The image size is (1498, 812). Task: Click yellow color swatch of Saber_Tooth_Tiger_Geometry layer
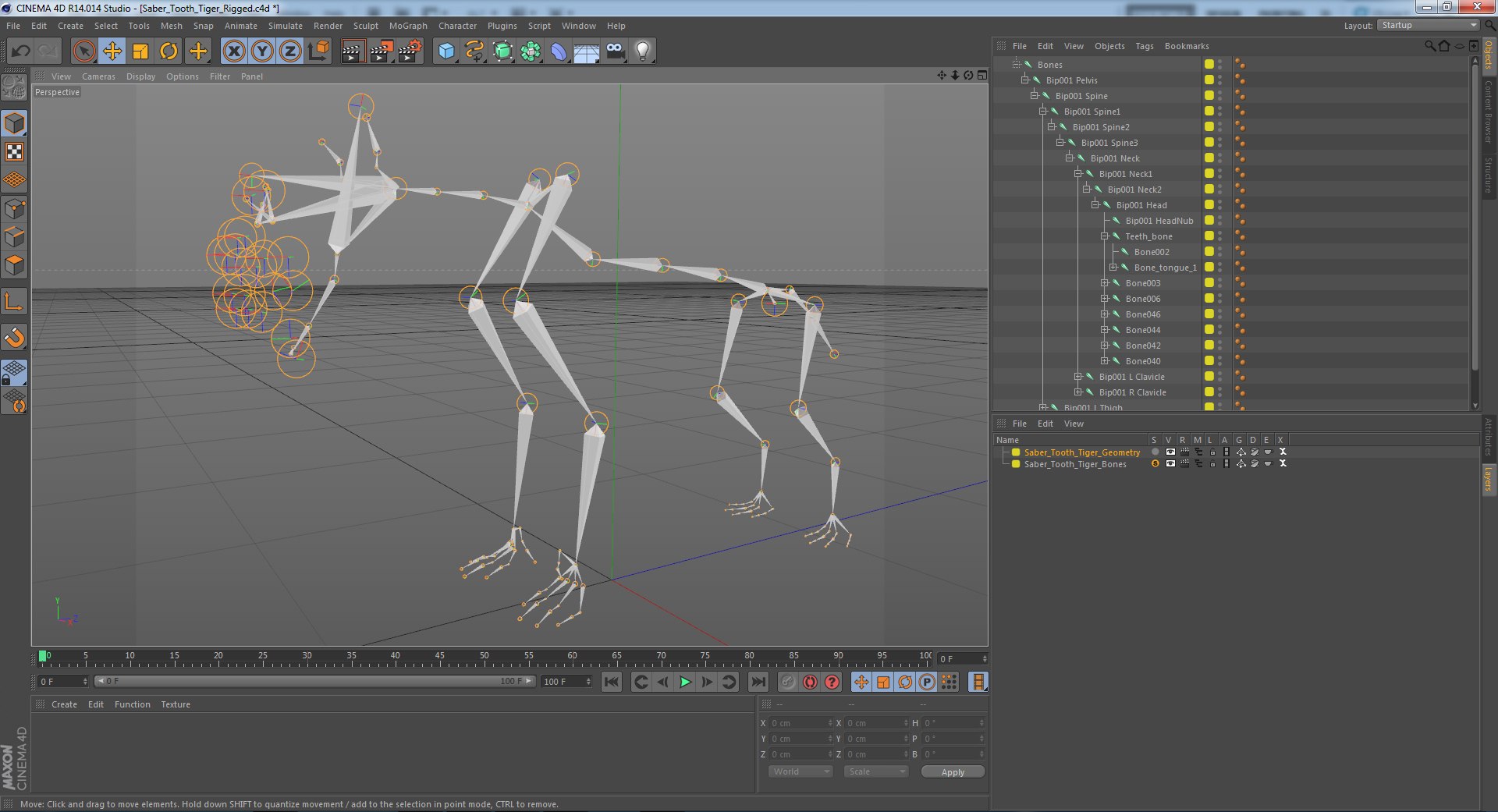(x=1016, y=452)
